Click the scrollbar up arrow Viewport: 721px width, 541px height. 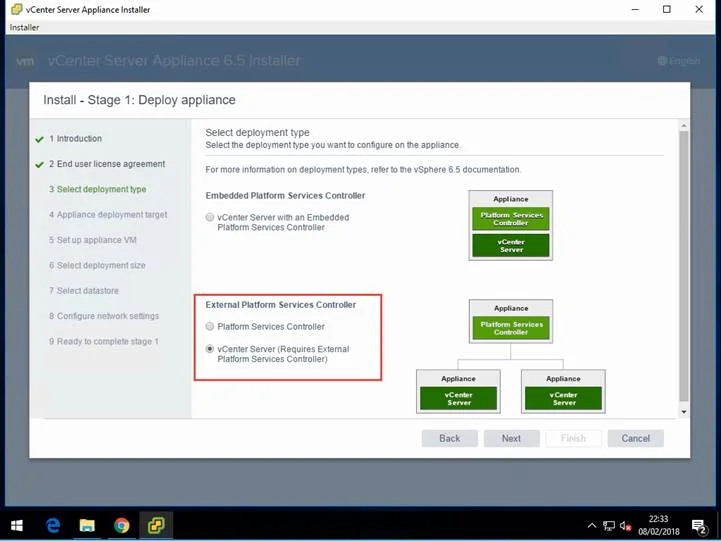(x=684, y=125)
